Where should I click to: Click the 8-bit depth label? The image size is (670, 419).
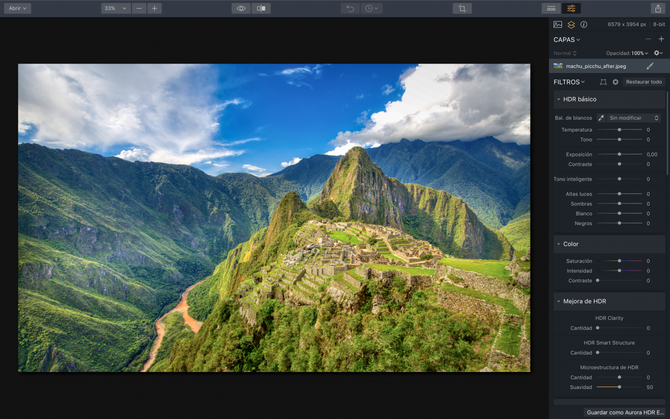[x=658, y=24]
